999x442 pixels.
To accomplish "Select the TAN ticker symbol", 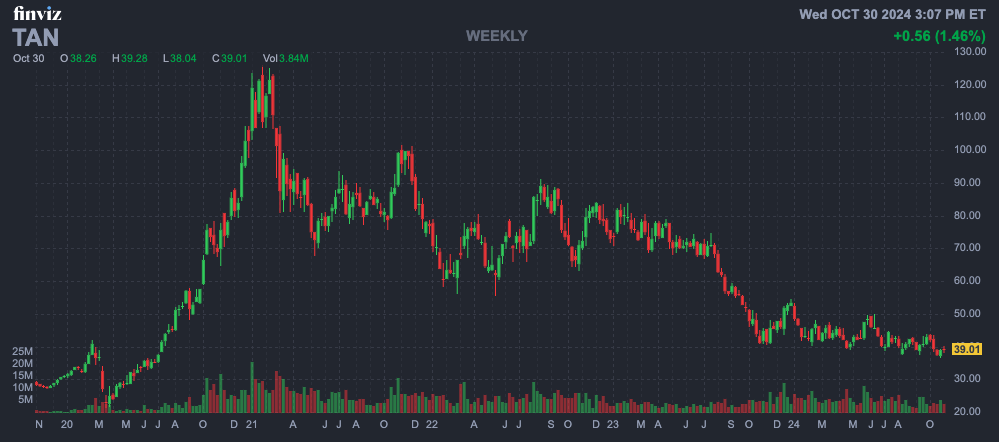I will (x=36, y=38).
